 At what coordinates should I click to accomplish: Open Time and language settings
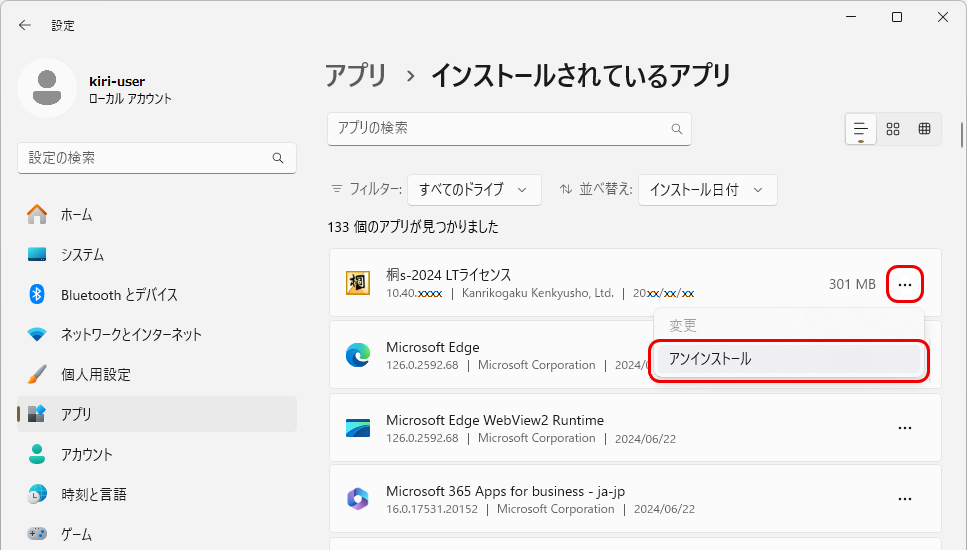tap(157, 495)
